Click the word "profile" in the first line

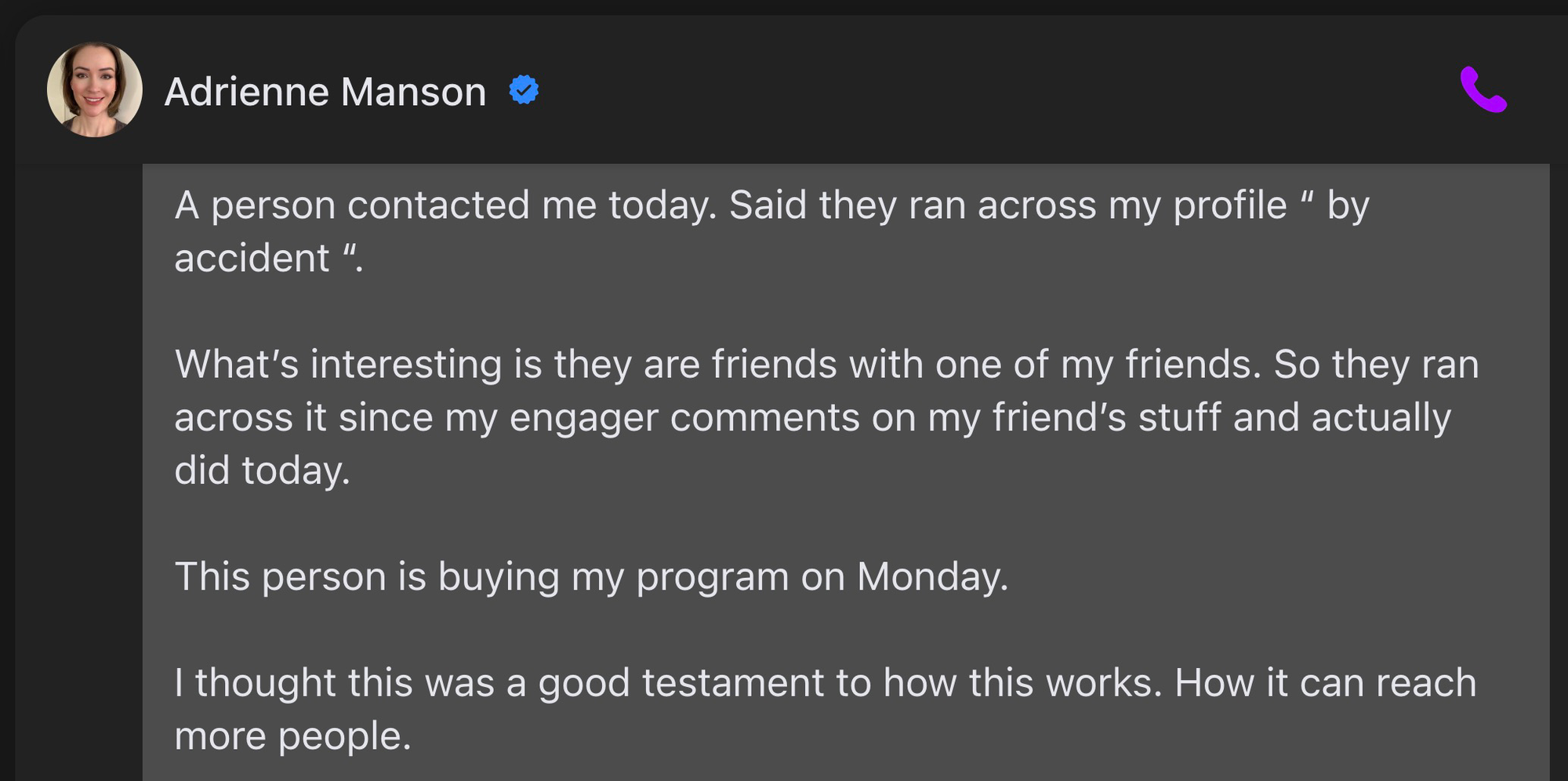tap(1229, 205)
